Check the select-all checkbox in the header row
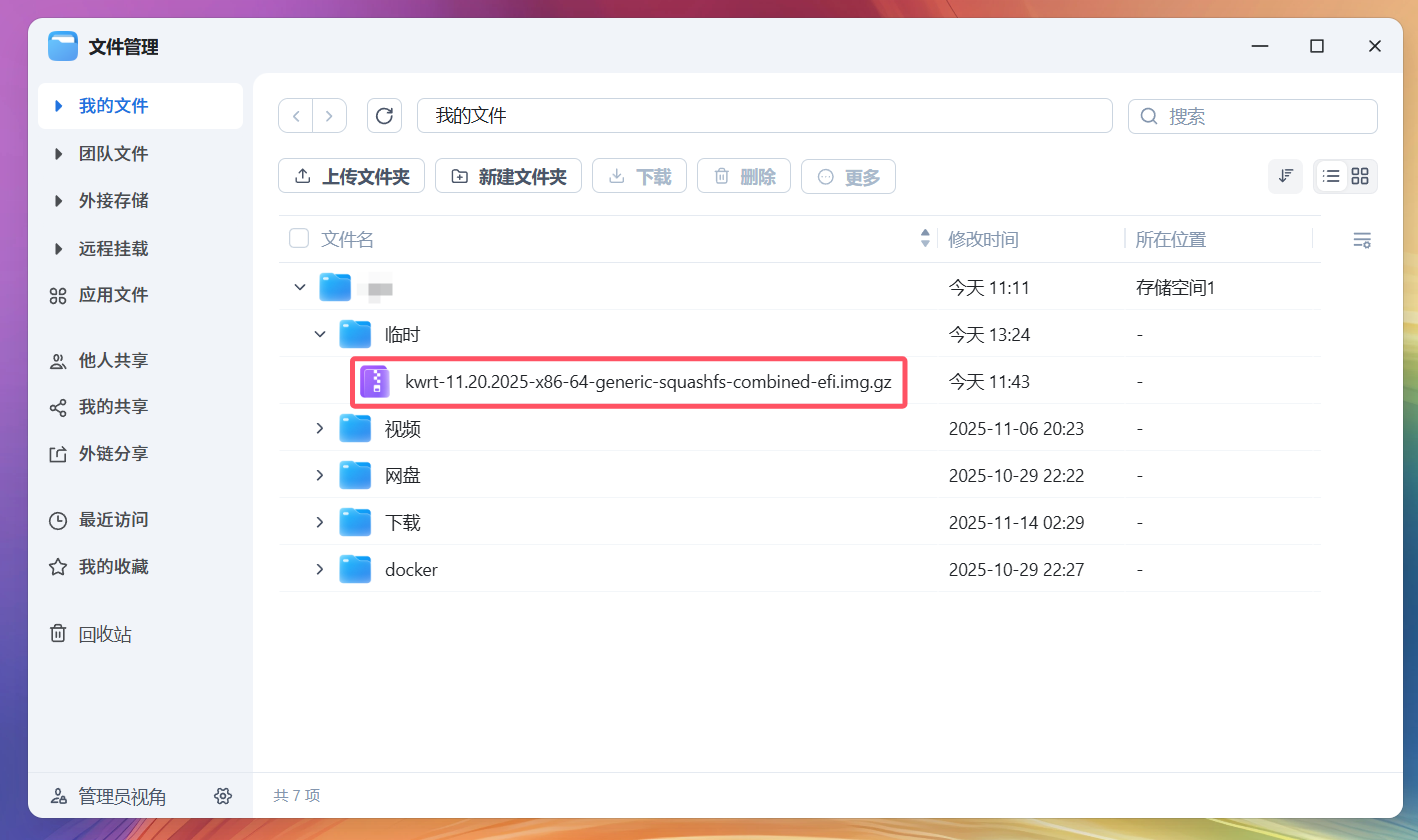The width and height of the screenshot is (1418, 840). click(x=298, y=238)
